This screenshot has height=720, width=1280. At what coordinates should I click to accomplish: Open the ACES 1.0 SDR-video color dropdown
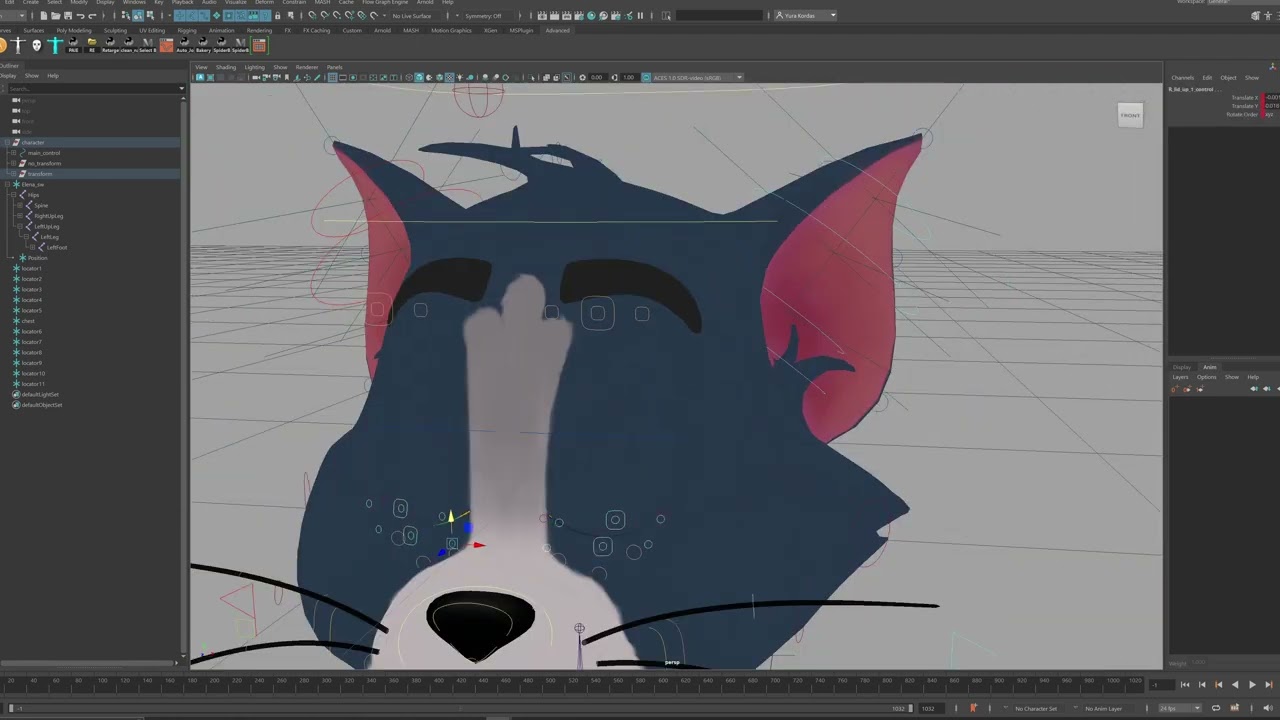pos(697,77)
